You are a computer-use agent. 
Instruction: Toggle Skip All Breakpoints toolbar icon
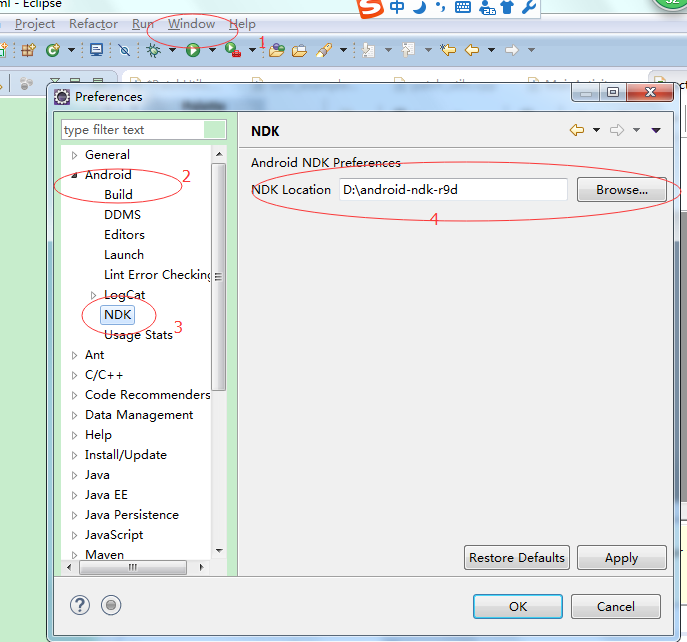(124, 50)
